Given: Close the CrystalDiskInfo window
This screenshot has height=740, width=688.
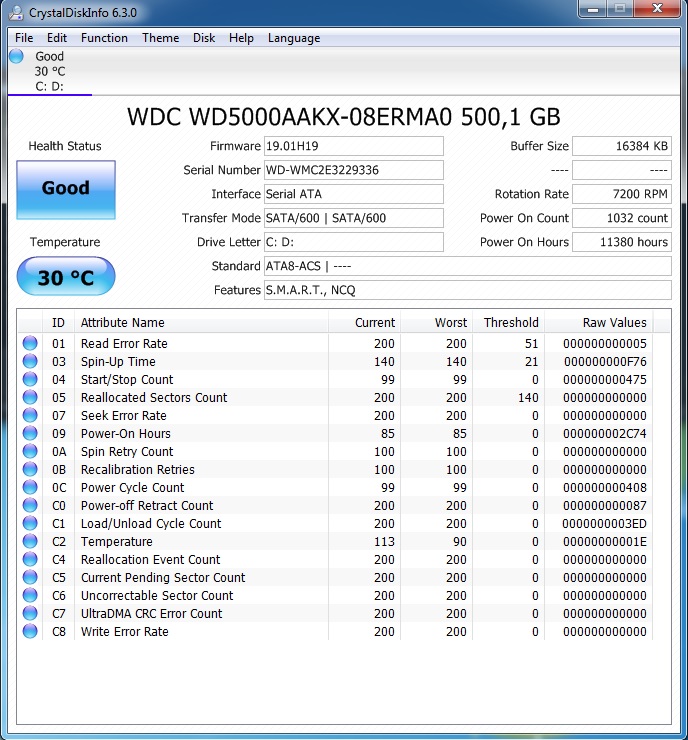Looking at the screenshot, I should 657,8.
